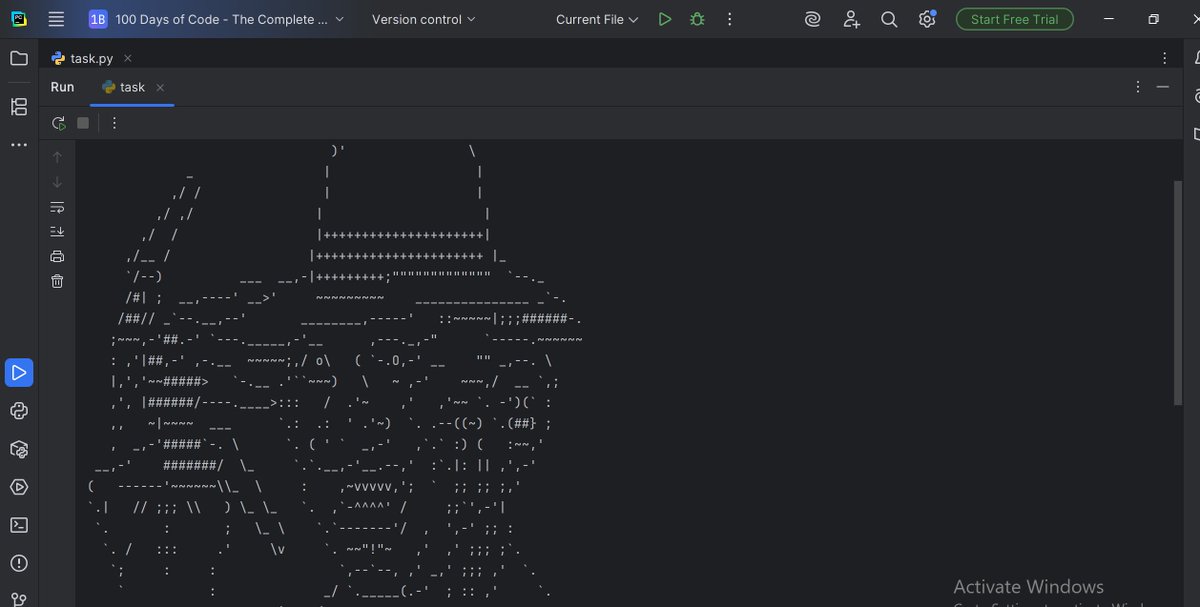Screen dimensions: 1200x607
Task: Open the Git version control sidebar icon
Action: tap(19, 598)
